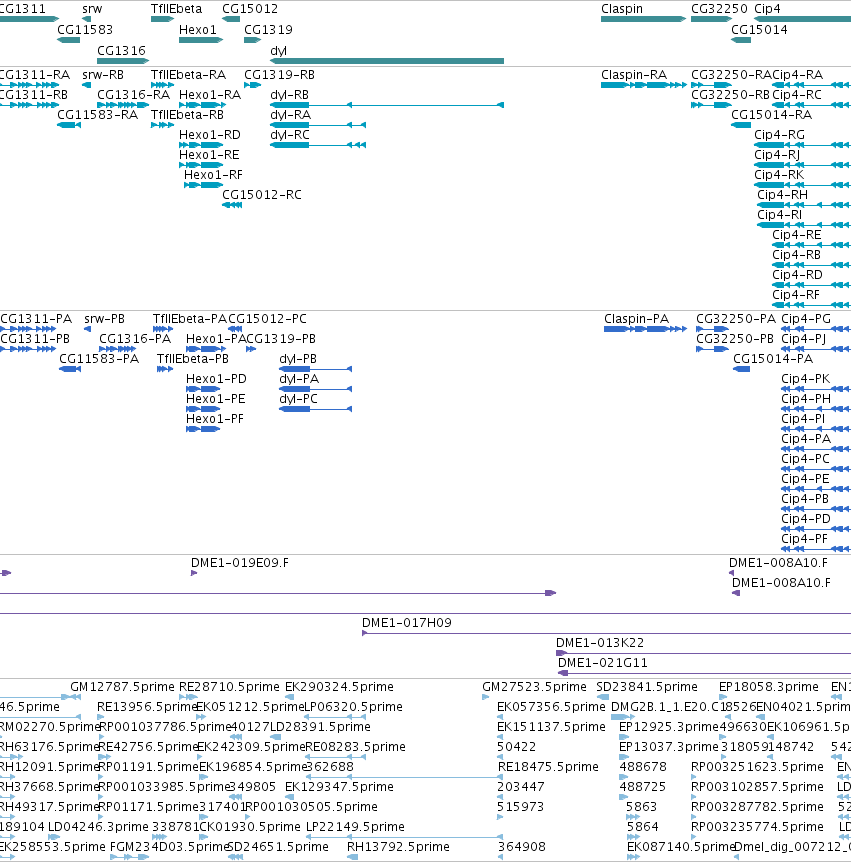Select the DME1-021G11 BAC label
The image size is (851, 862).
(603, 663)
